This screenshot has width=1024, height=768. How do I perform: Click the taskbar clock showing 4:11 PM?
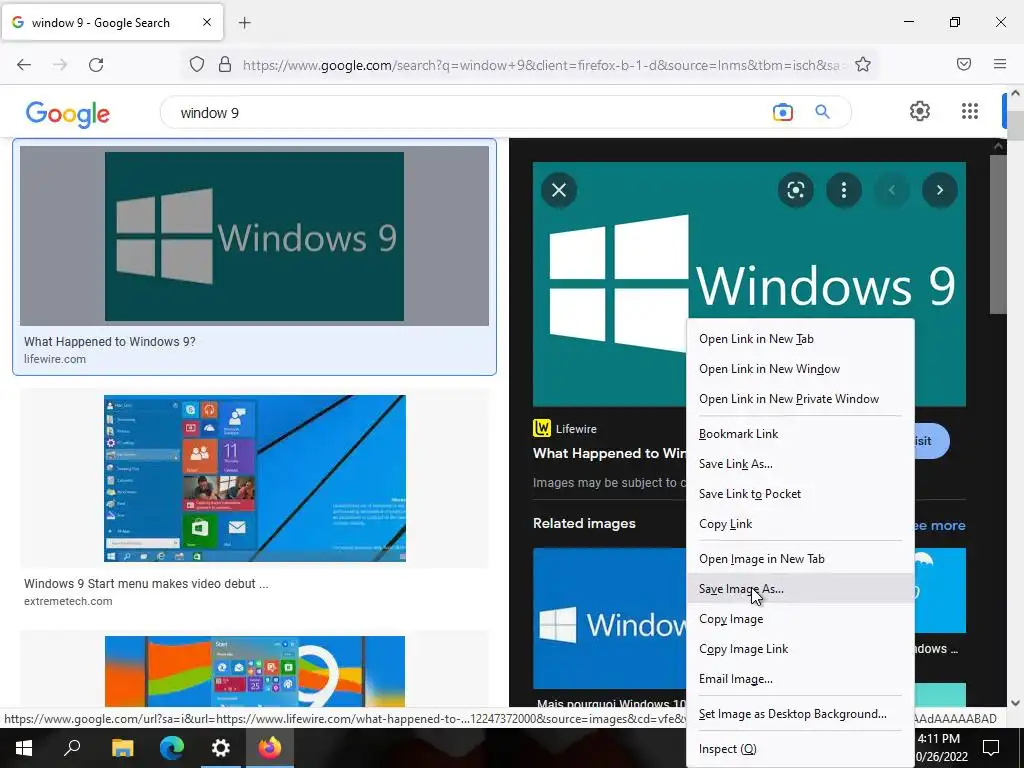938,739
